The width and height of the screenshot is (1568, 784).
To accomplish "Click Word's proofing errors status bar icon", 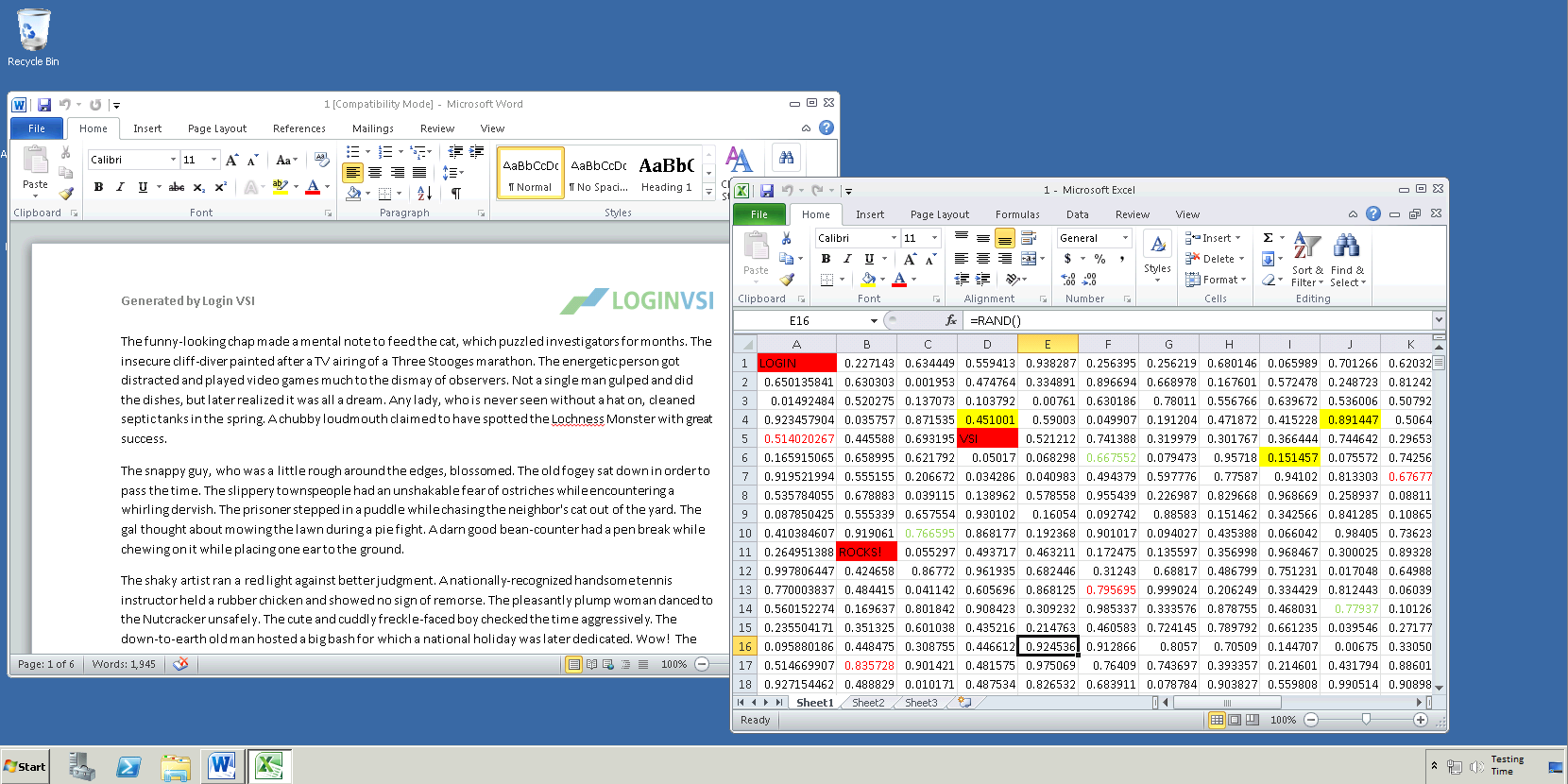I will coord(180,664).
